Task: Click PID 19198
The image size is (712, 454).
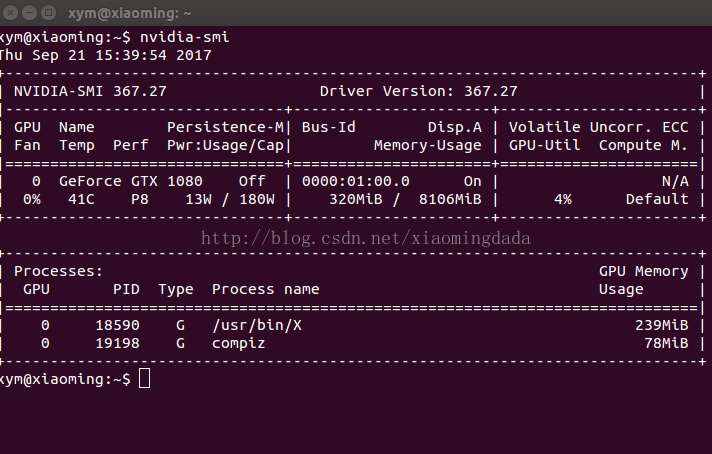Action: coord(117,343)
